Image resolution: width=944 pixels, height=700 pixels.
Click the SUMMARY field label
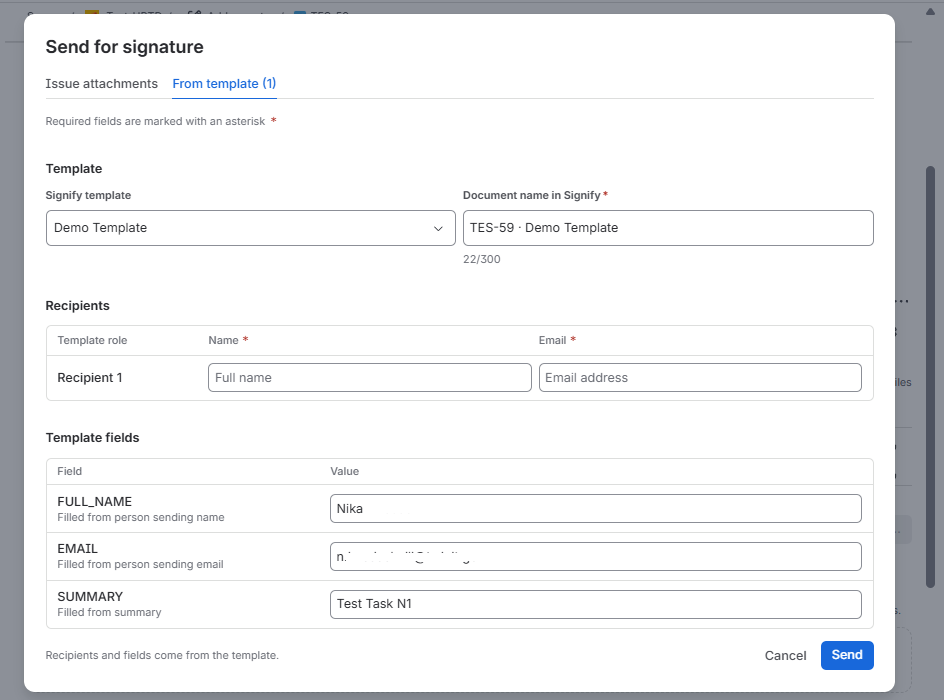click(90, 596)
